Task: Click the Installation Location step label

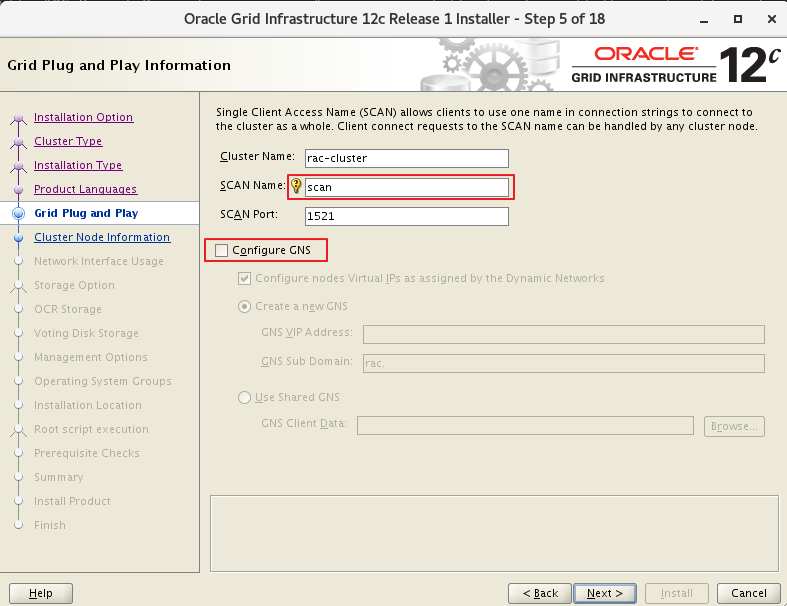Action: click(87, 405)
